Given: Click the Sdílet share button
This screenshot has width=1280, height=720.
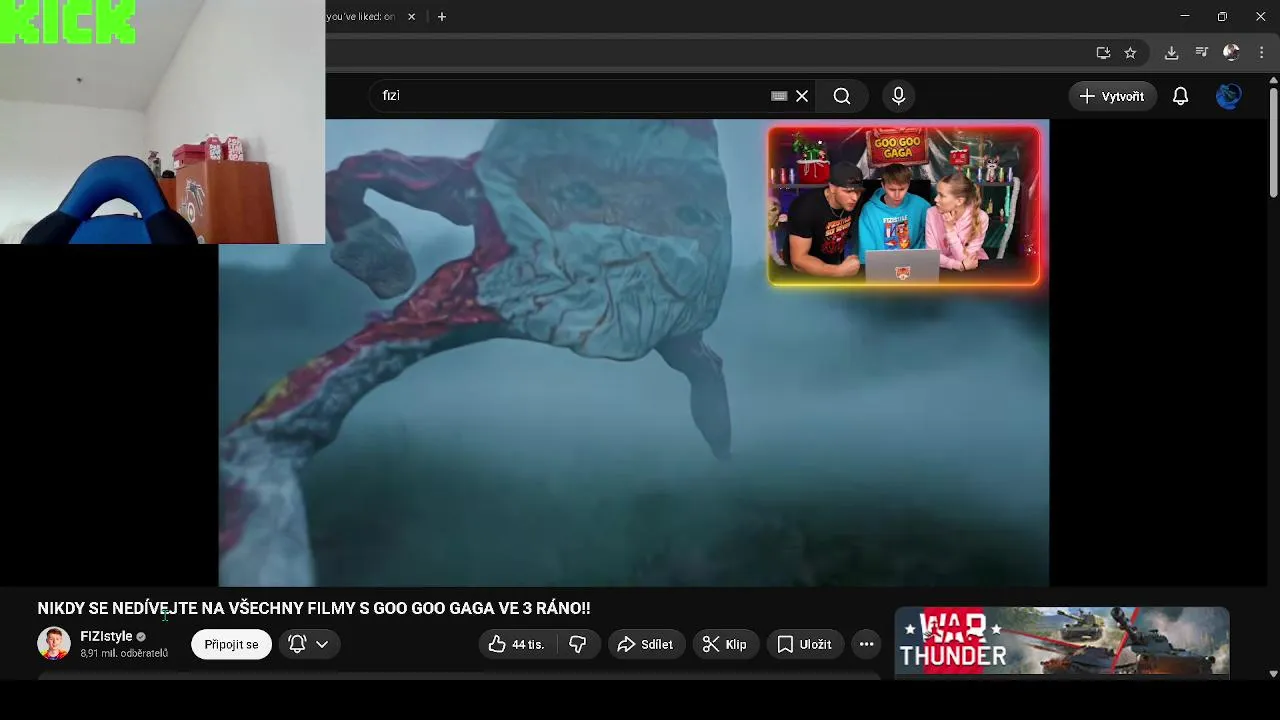Looking at the screenshot, I should 645,644.
